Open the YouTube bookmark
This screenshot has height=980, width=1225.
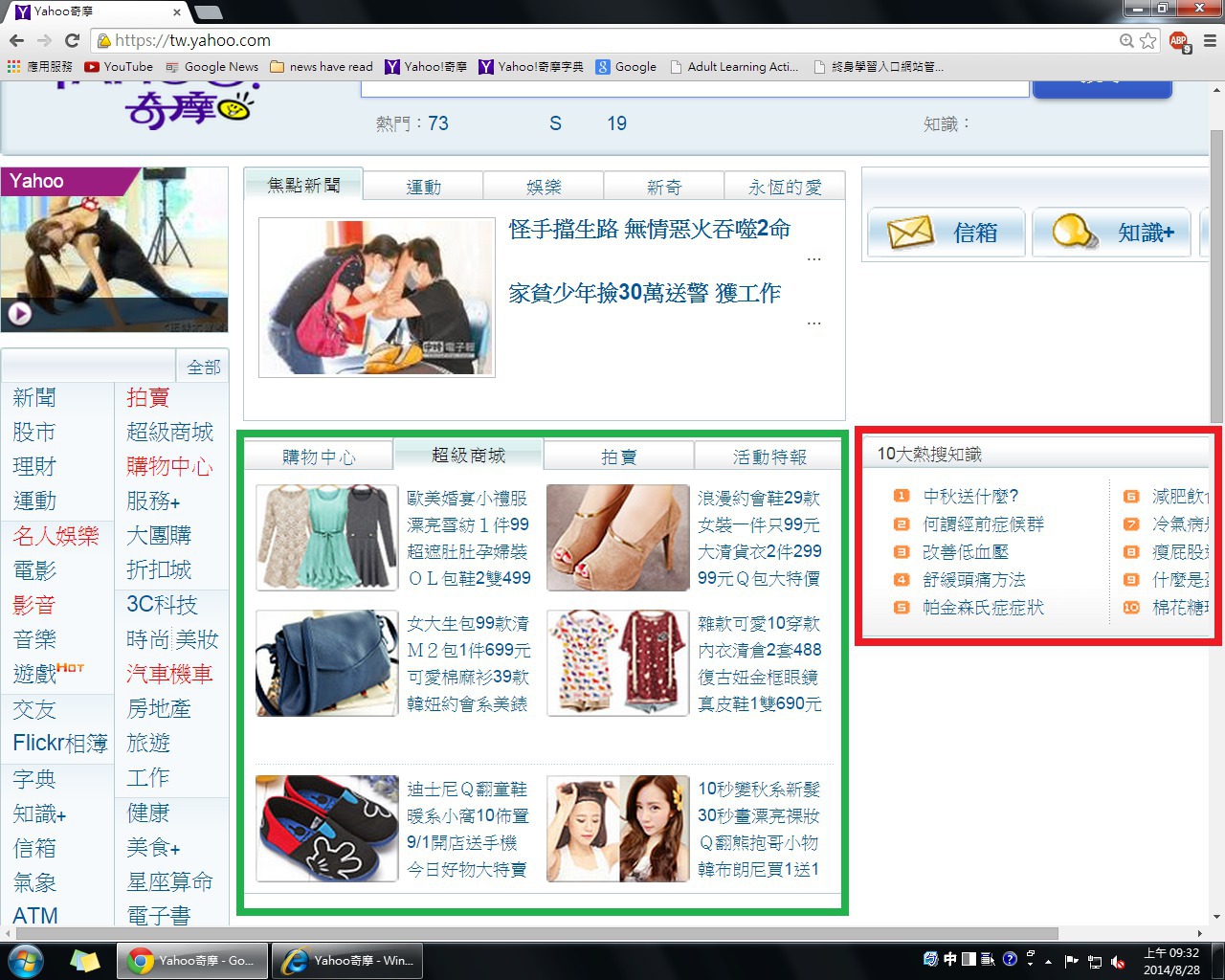[x=119, y=66]
